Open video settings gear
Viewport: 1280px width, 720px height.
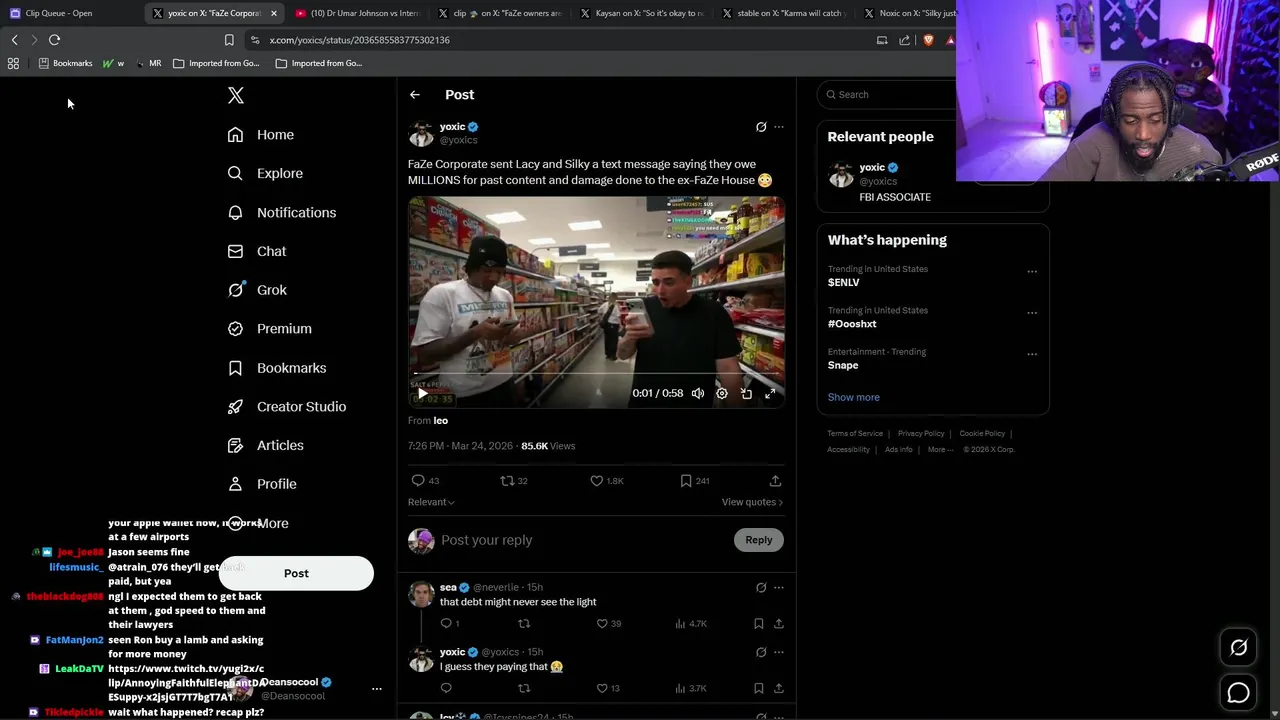point(722,394)
